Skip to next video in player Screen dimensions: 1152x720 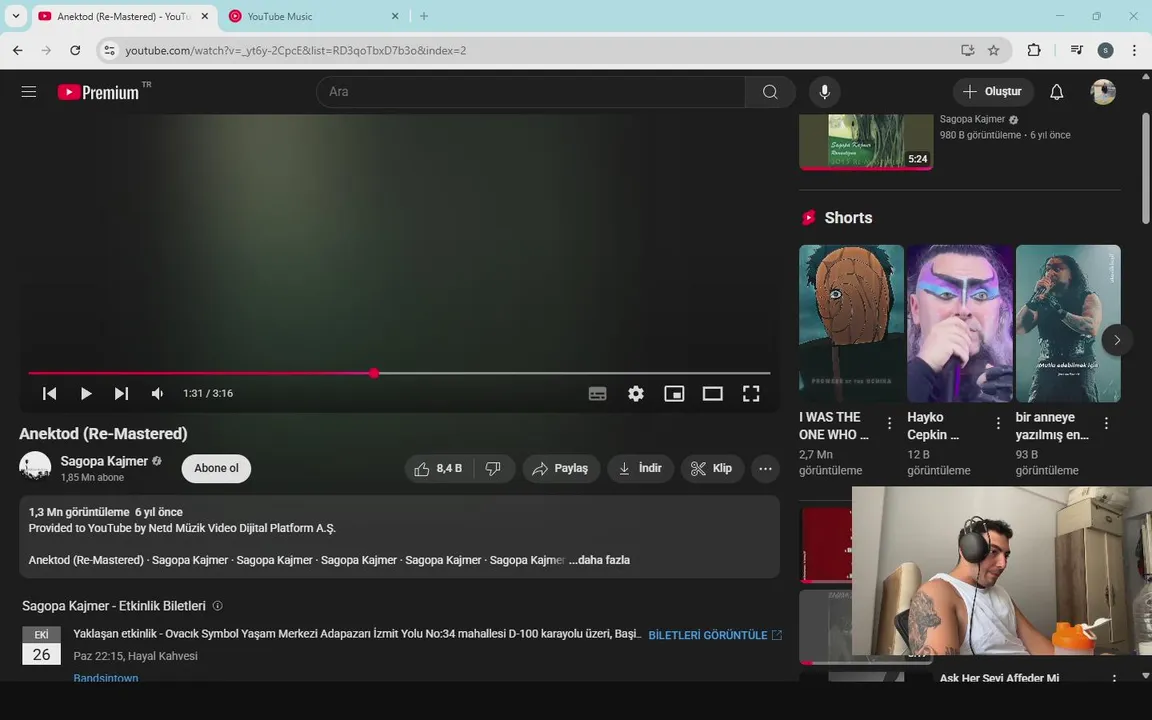[121, 393]
